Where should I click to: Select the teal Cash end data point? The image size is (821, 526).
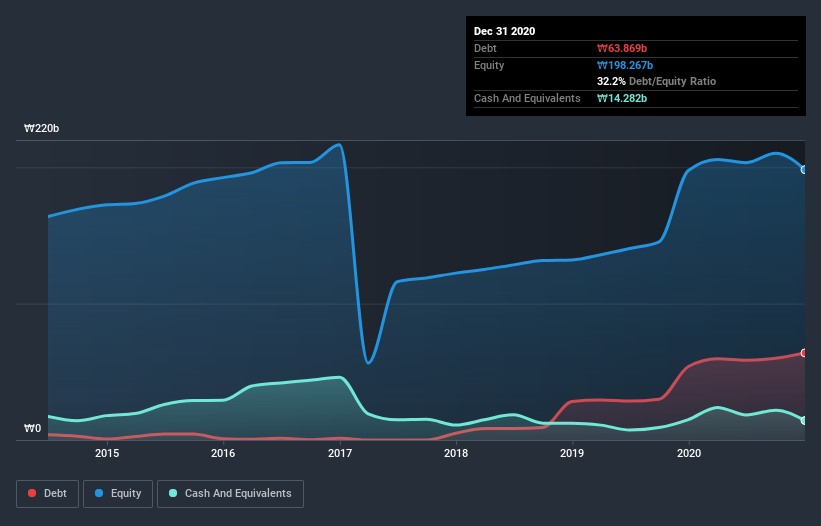click(x=804, y=420)
